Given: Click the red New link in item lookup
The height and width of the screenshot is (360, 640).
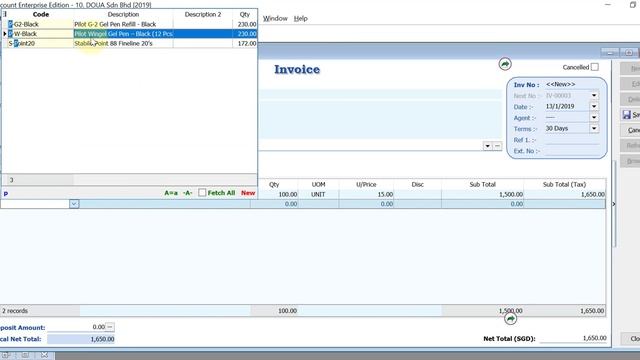Looking at the screenshot, I should pos(248,193).
